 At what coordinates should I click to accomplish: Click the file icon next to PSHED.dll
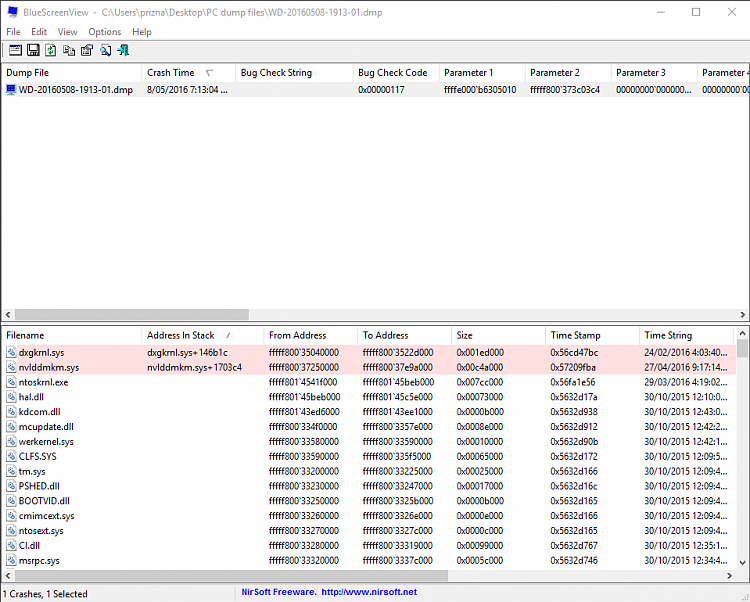(11, 486)
